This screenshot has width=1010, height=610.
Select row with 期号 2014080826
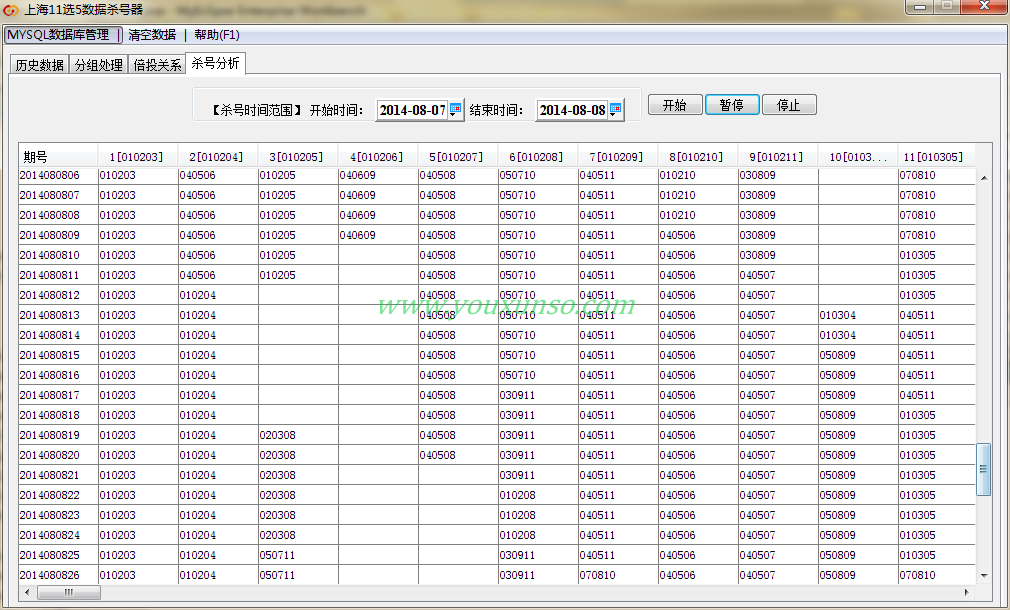tap(497, 575)
